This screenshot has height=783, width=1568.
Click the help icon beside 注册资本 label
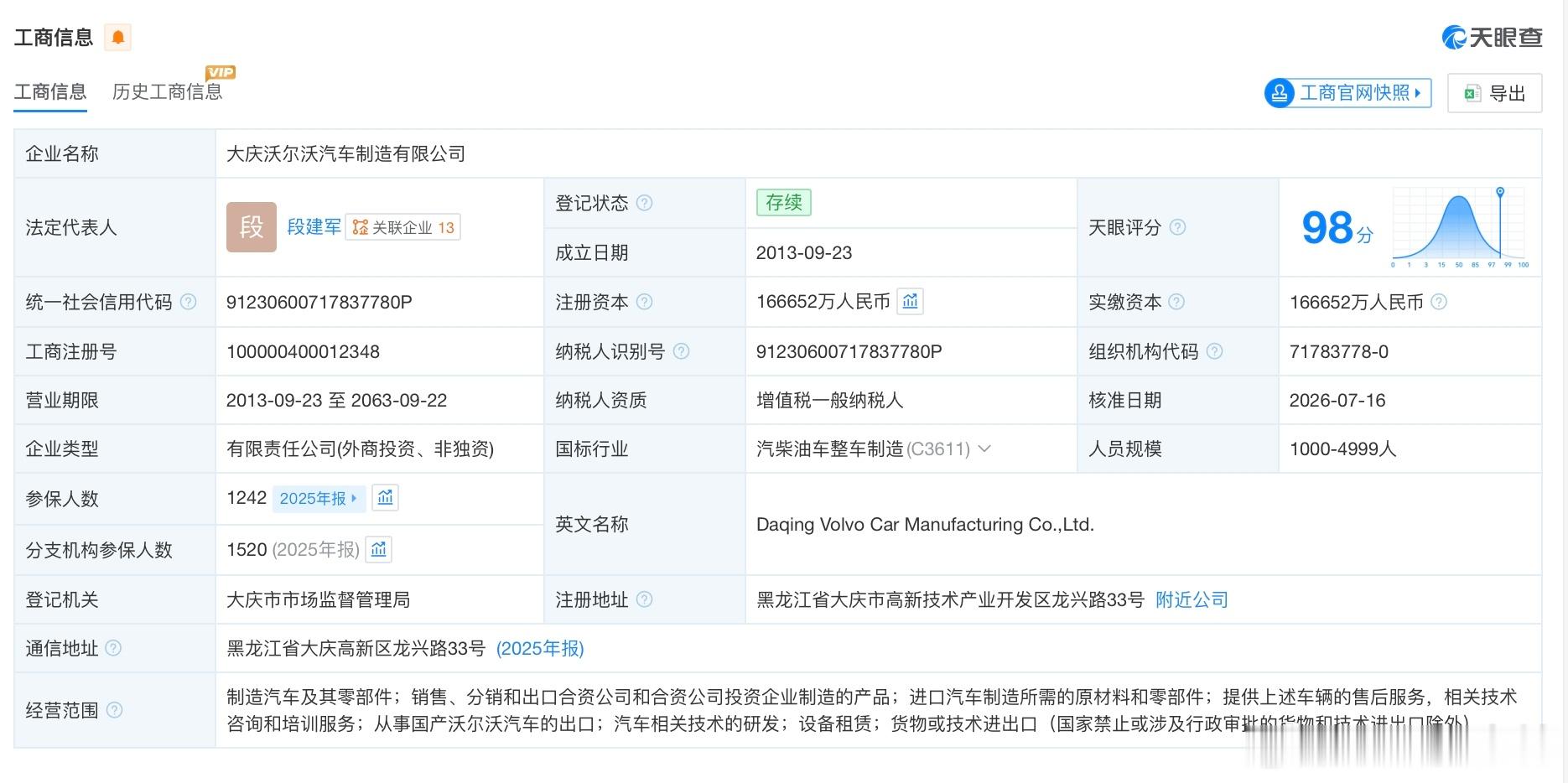coord(644,302)
